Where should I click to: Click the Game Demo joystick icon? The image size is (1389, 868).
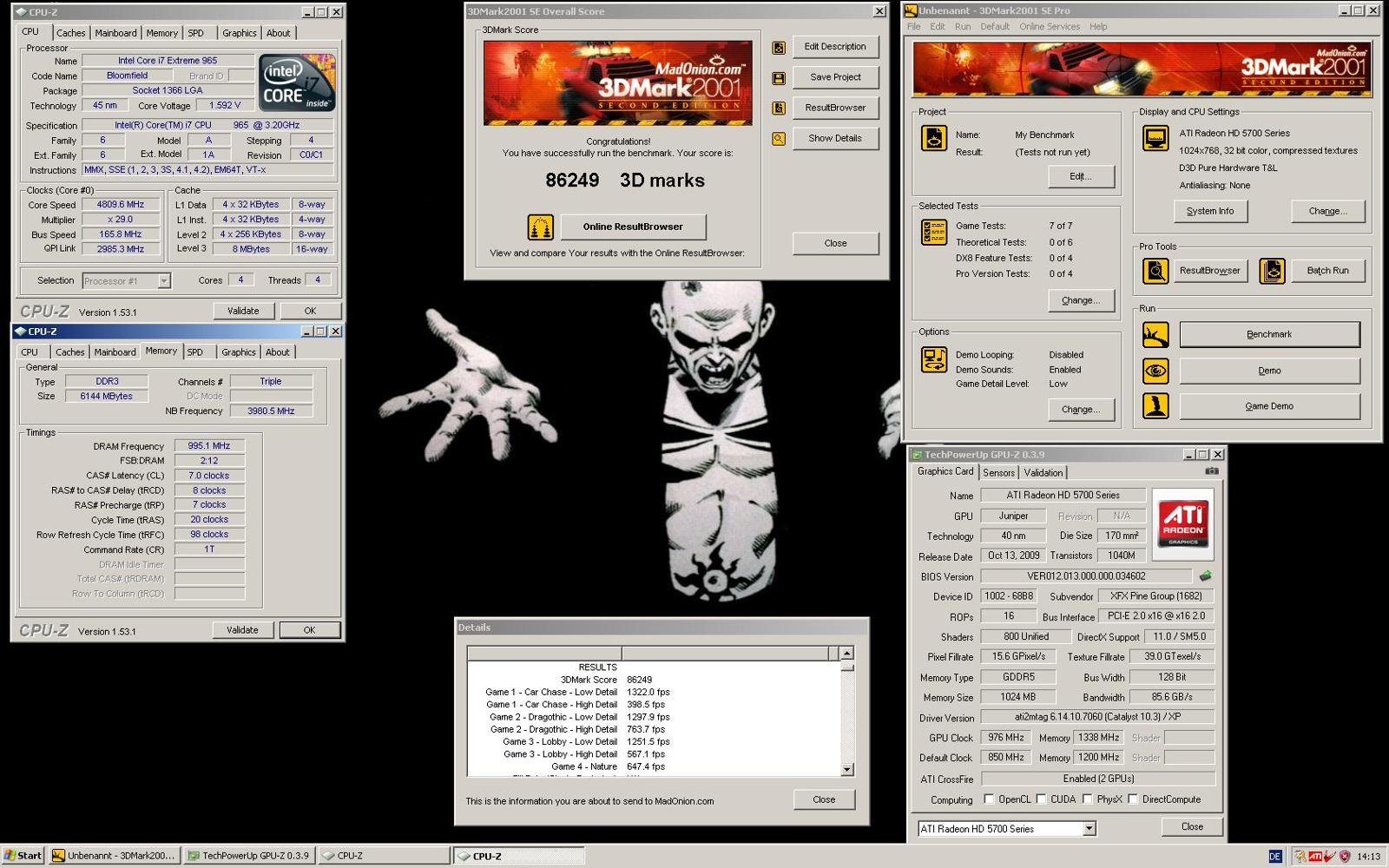pyautogui.click(x=1155, y=406)
